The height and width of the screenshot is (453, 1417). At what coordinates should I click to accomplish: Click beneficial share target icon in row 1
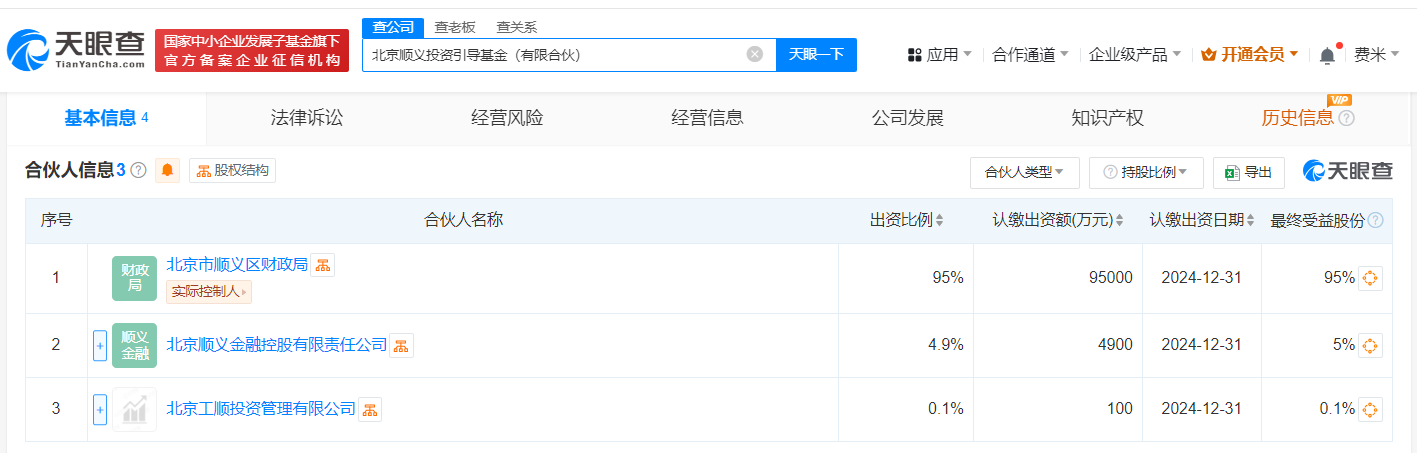click(x=1370, y=278)
